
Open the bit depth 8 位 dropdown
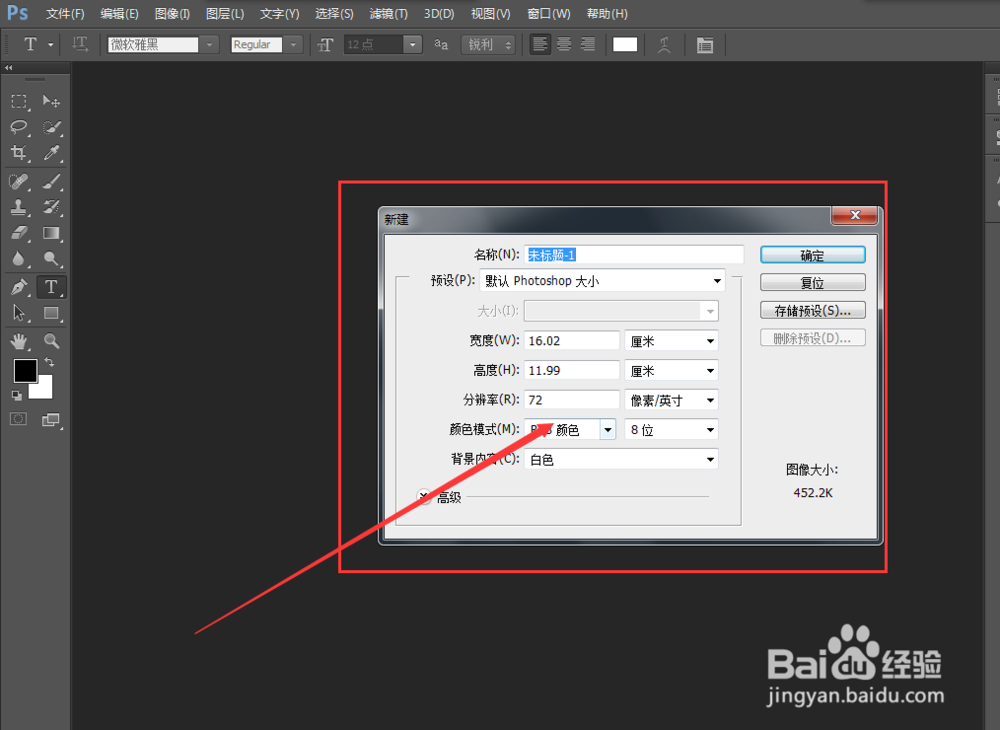(x=672, y=430)
